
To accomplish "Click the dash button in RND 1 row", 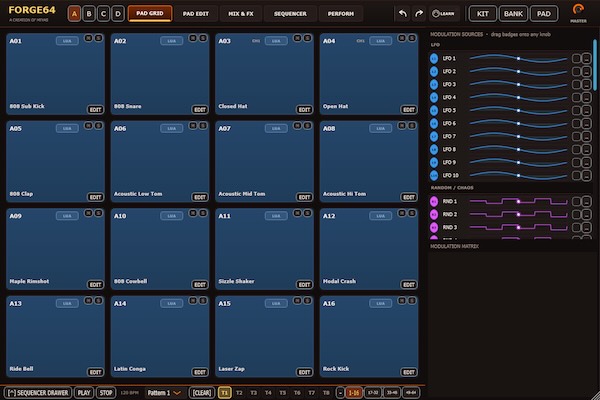I will coord(586,201).
